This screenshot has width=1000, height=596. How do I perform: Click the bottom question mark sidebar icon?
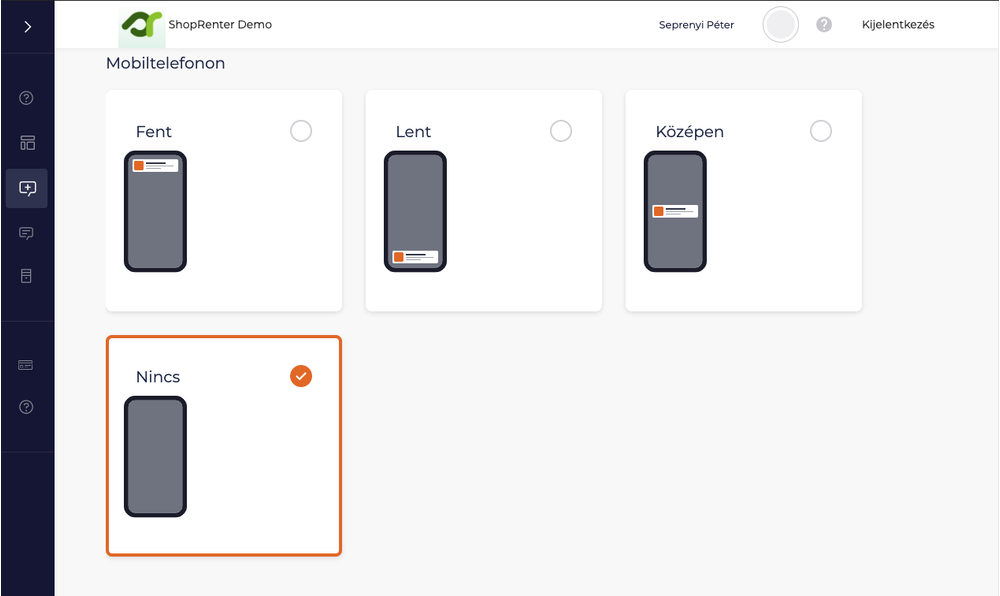pos(27,407)
